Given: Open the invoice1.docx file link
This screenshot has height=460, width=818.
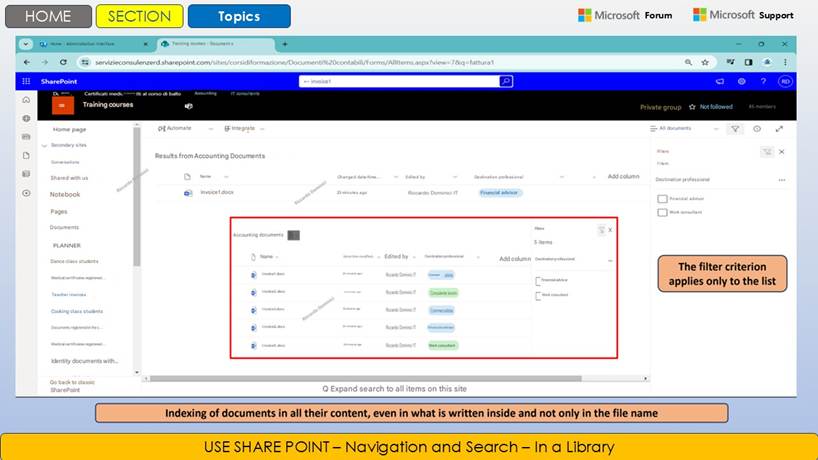Looking at the screenshot, I should tap(216, 191).
